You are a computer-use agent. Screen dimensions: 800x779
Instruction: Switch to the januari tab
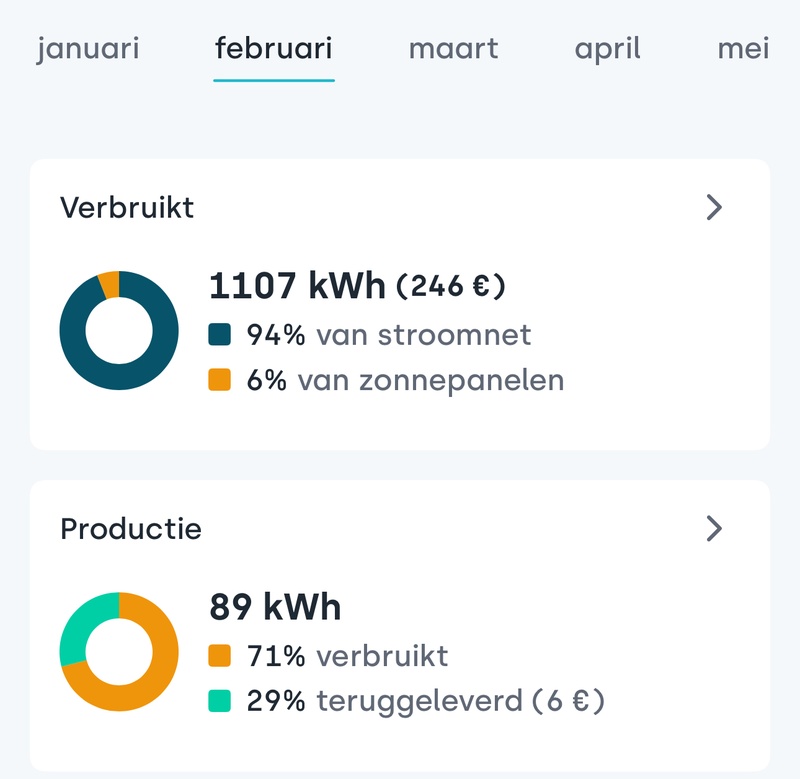88,48
